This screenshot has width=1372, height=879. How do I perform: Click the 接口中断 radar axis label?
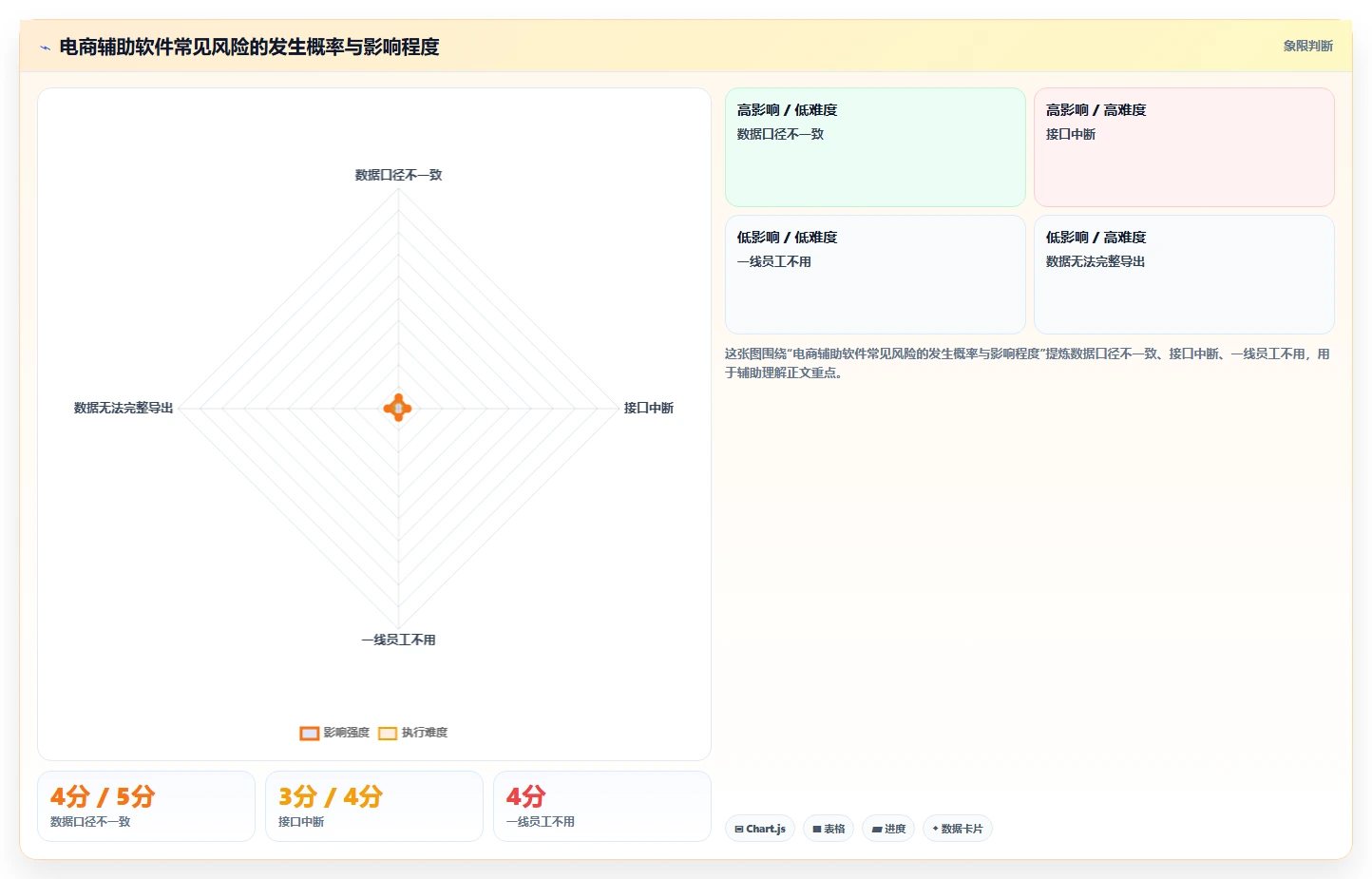coord(648,408)
